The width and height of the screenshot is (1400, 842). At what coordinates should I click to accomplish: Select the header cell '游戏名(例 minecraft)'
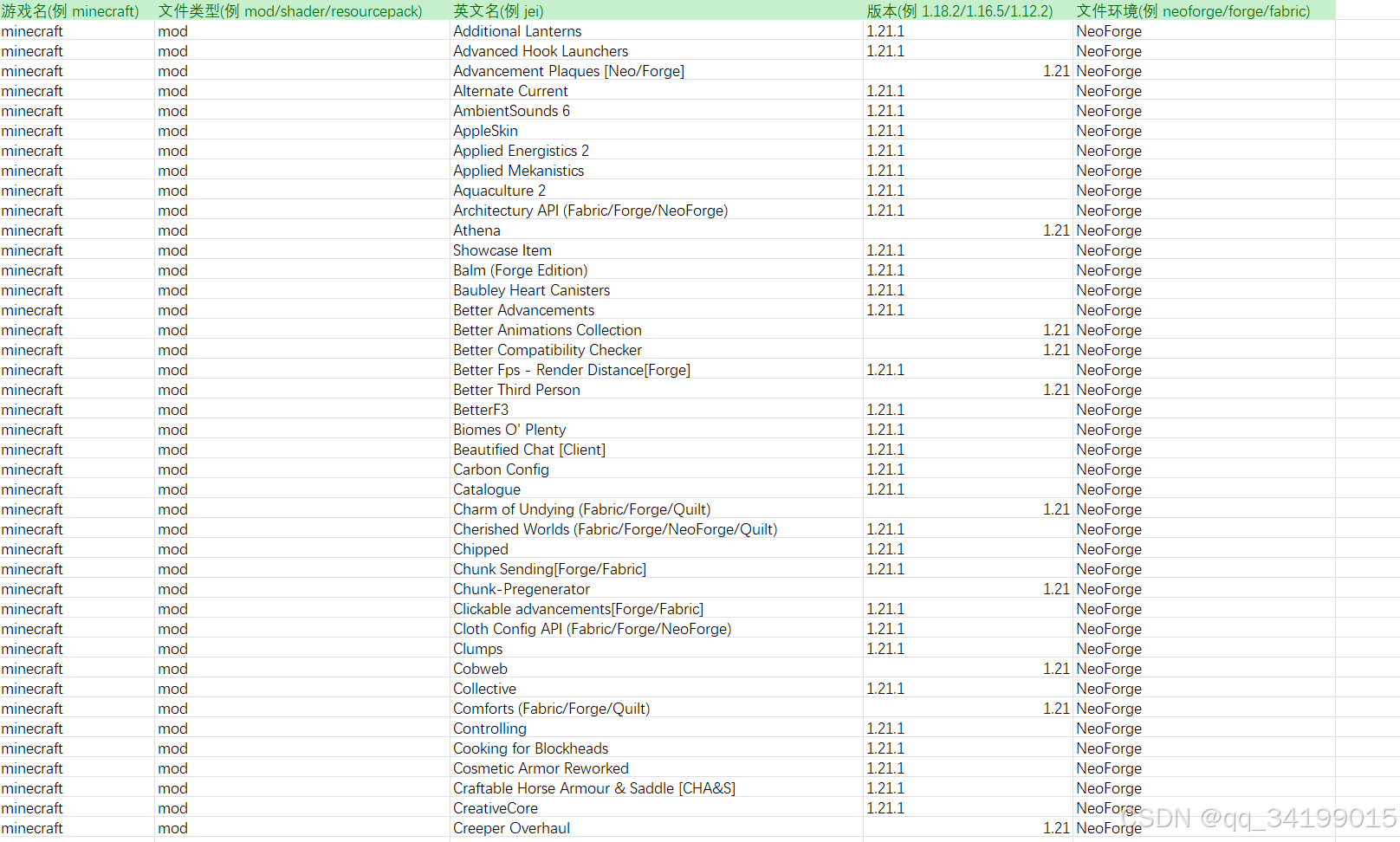coord(77,10)
